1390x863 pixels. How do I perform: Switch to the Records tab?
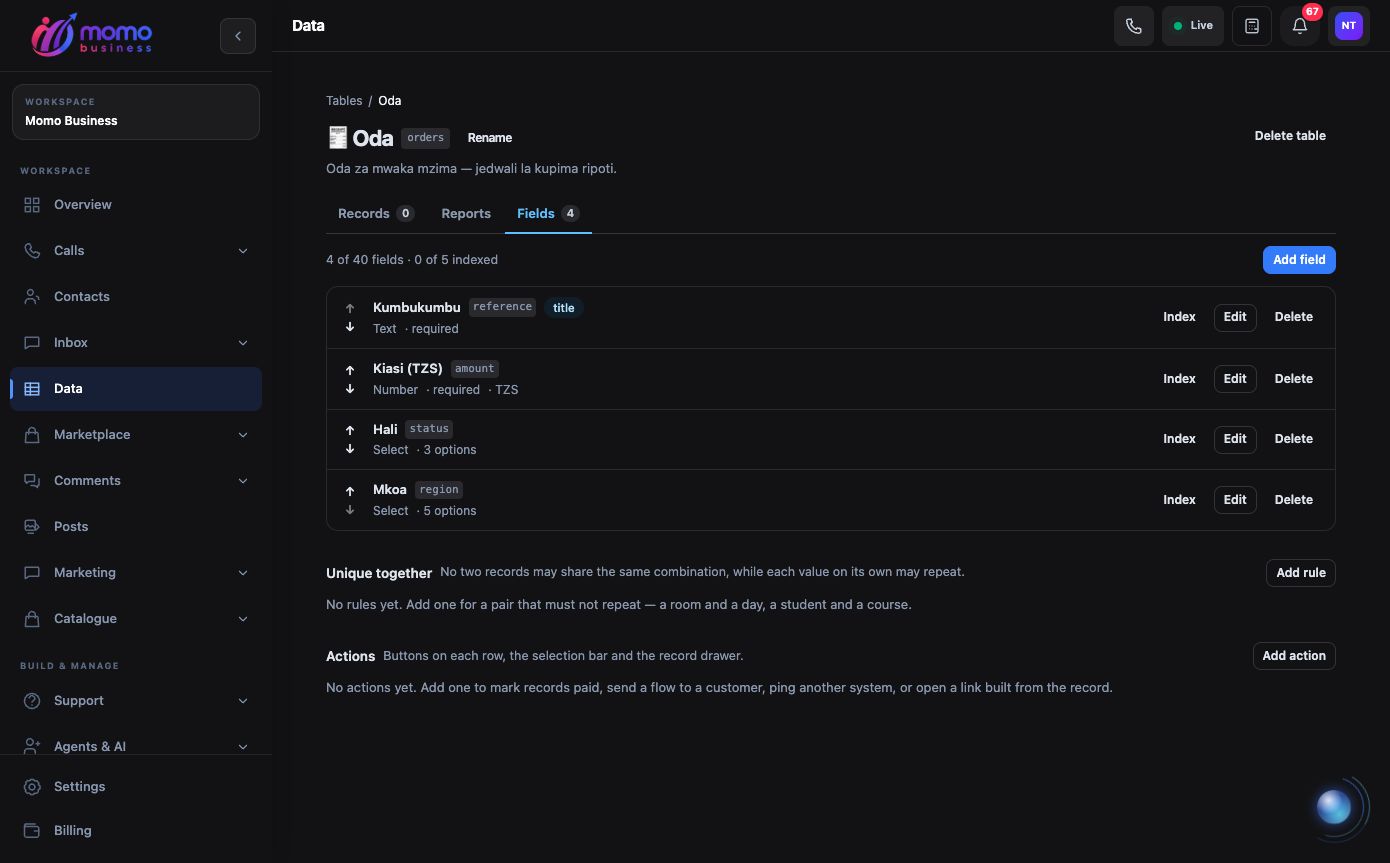(376, 213)
